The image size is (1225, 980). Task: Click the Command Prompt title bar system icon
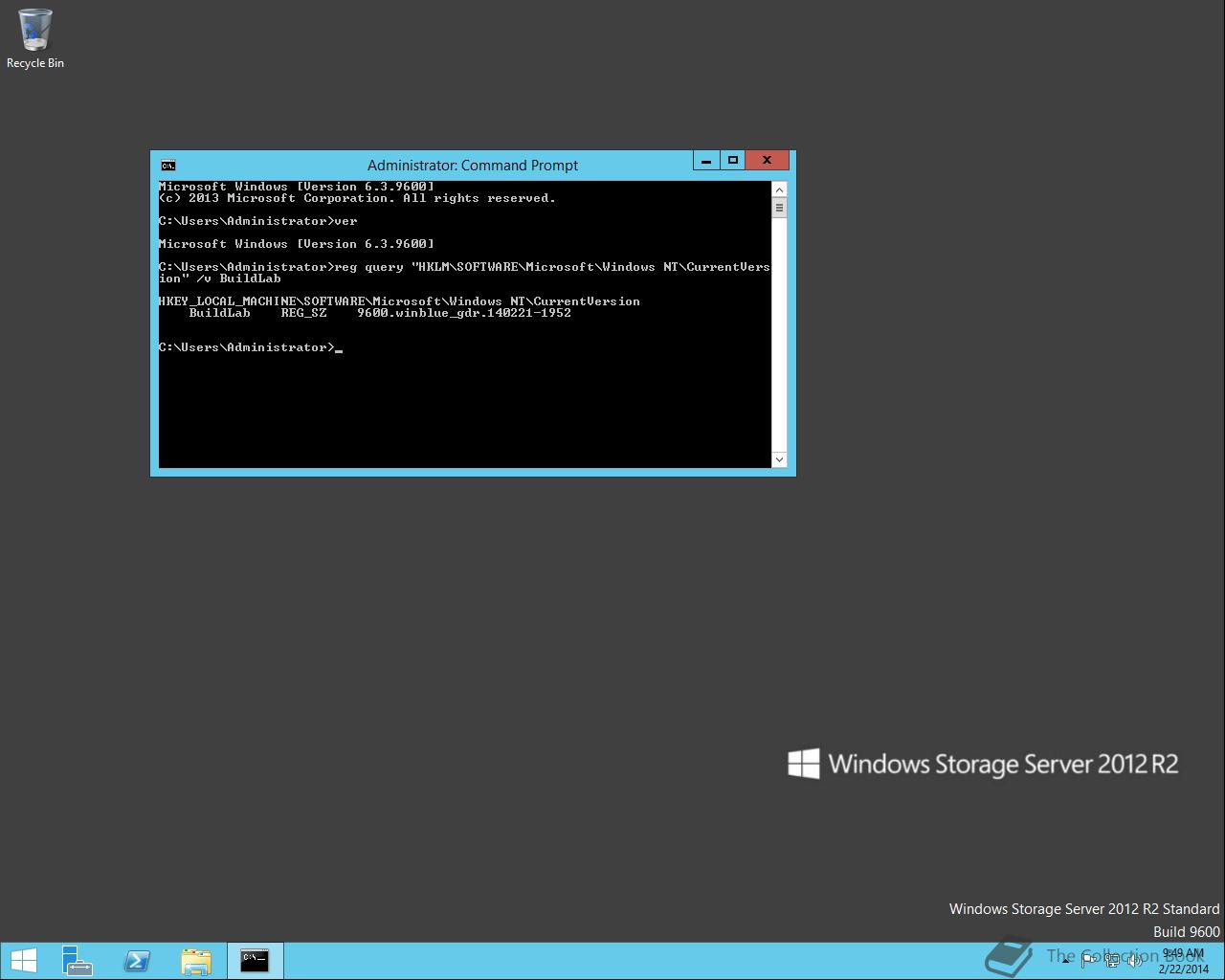coord(168,165)
